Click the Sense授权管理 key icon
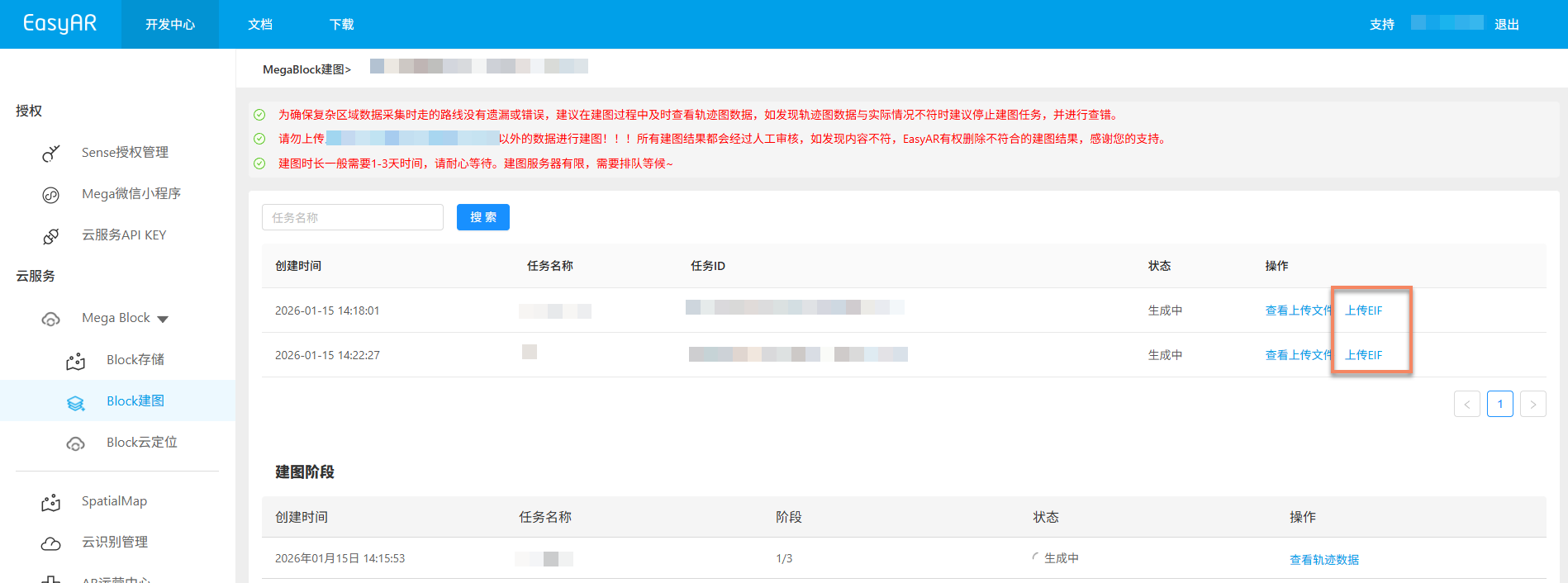The height and width of the screenshot is (583, 1568). coord(51,154)
